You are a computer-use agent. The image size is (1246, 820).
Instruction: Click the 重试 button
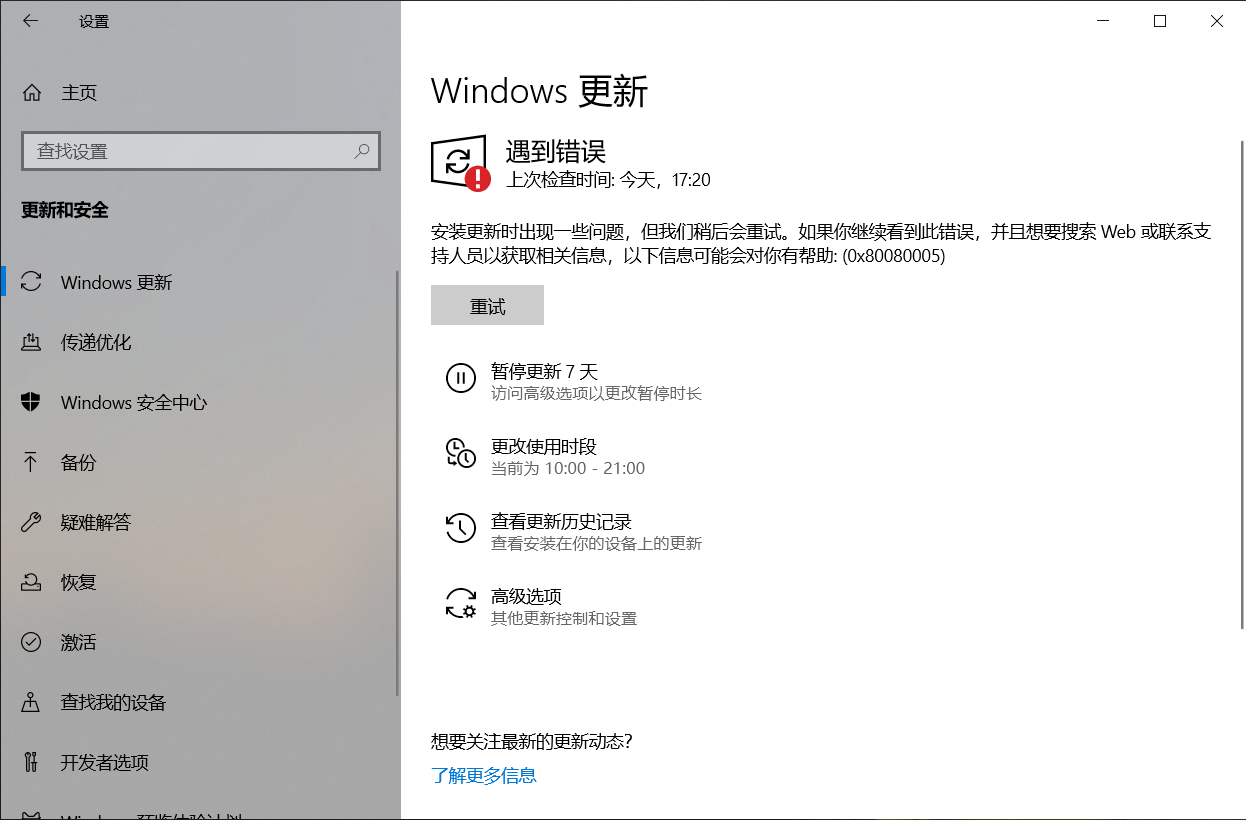pyautogui.click(x=487, y=305)
